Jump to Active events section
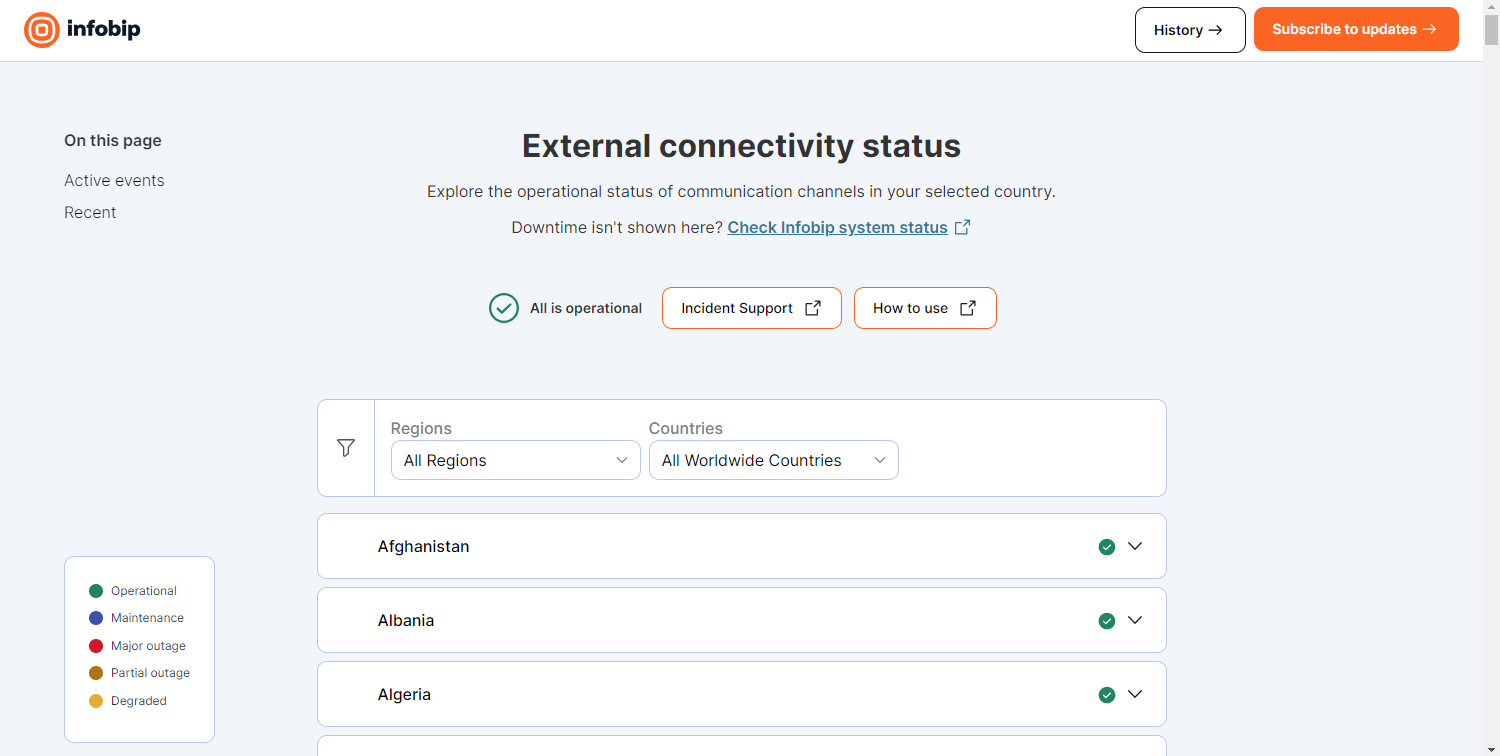This screenshot has height=756, width=1500. tap(114, 180)
